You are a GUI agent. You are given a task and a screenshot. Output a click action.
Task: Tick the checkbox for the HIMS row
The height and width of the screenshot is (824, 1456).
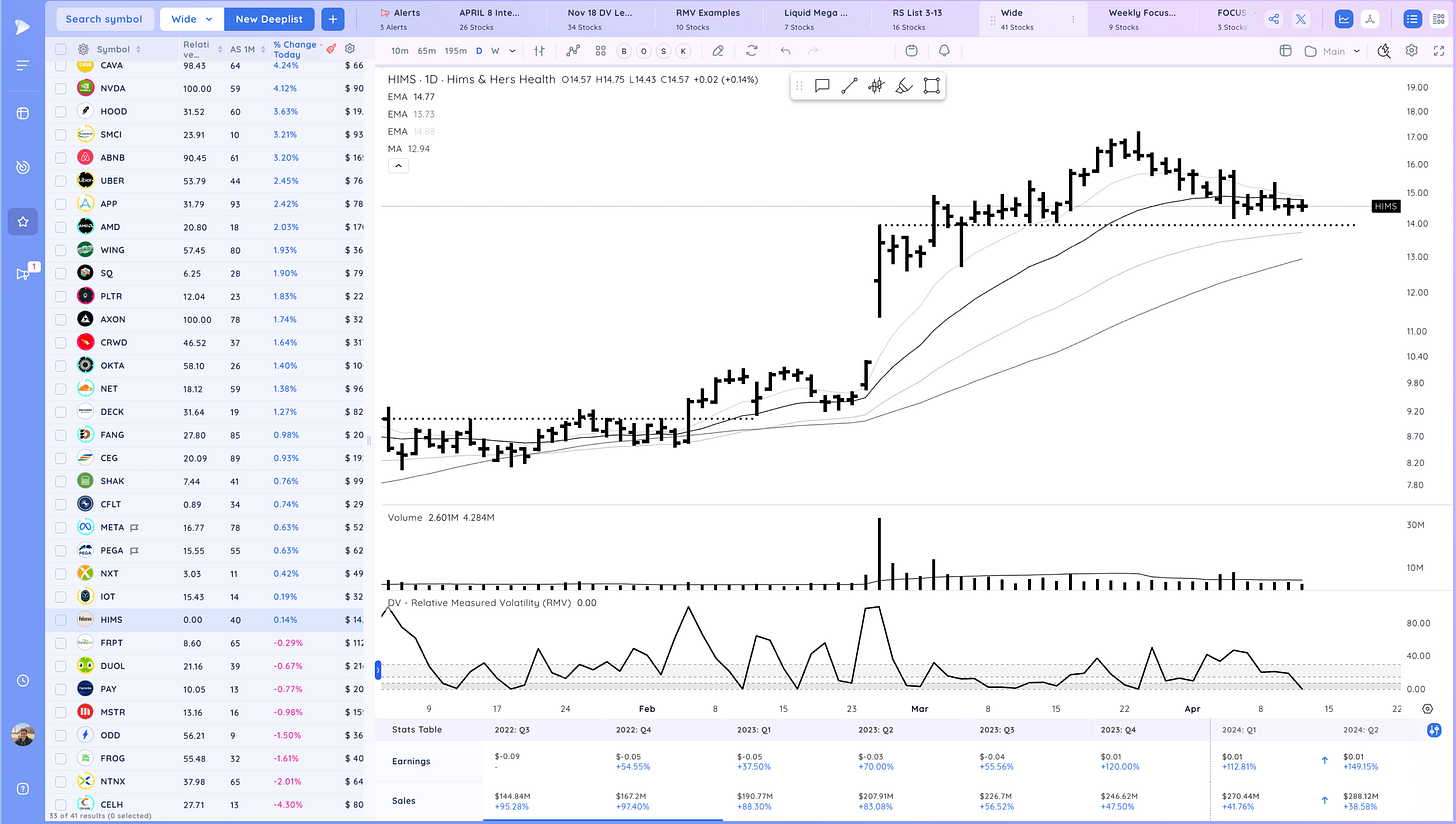coord(61,620)
